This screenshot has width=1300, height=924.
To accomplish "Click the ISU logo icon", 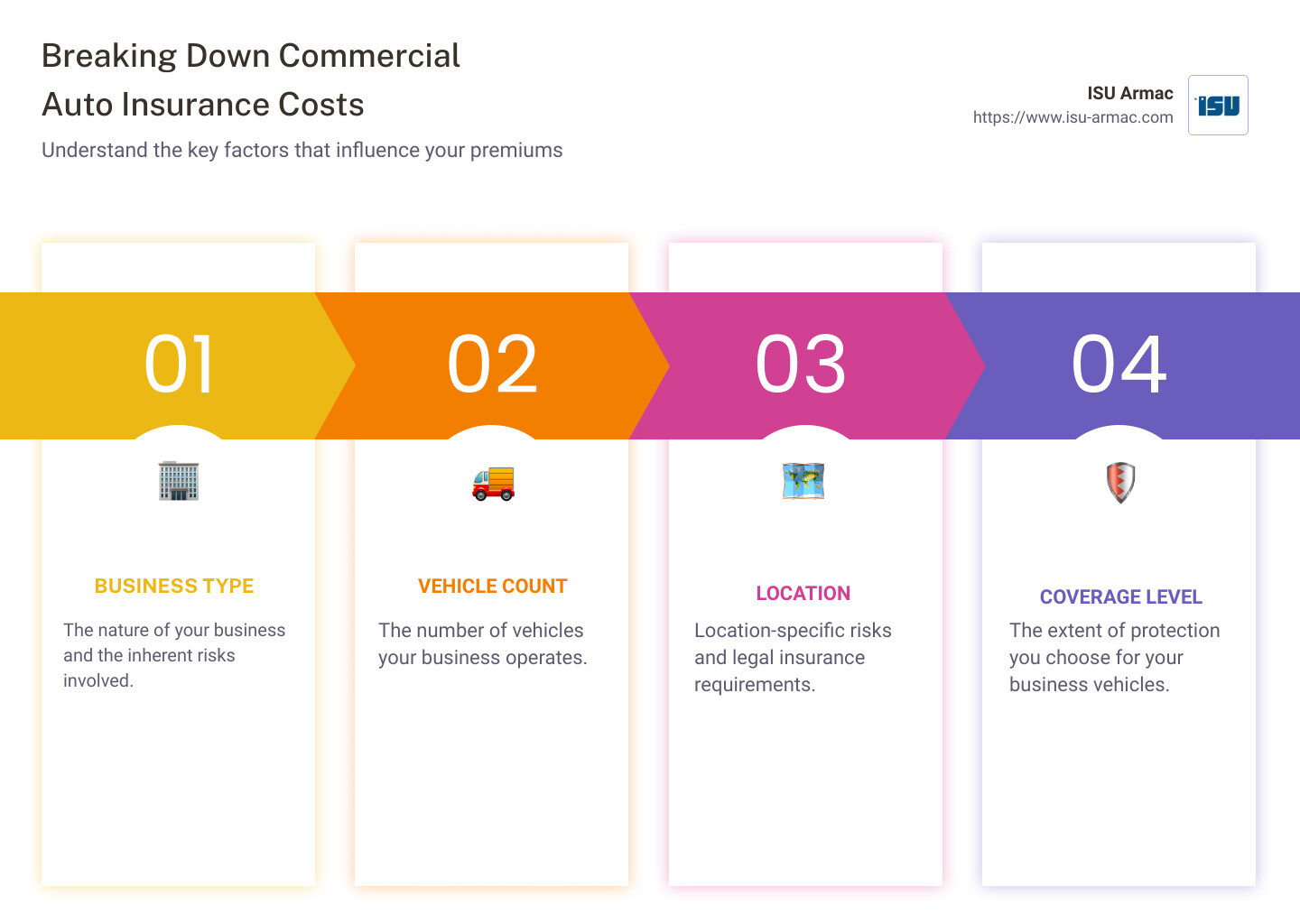I will [1218, 105].
